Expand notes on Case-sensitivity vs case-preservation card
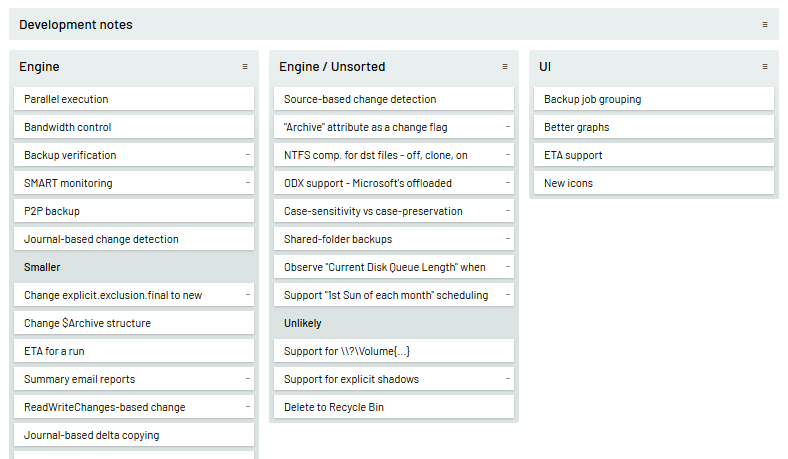 pyautogui.click(x=508, y=211)
